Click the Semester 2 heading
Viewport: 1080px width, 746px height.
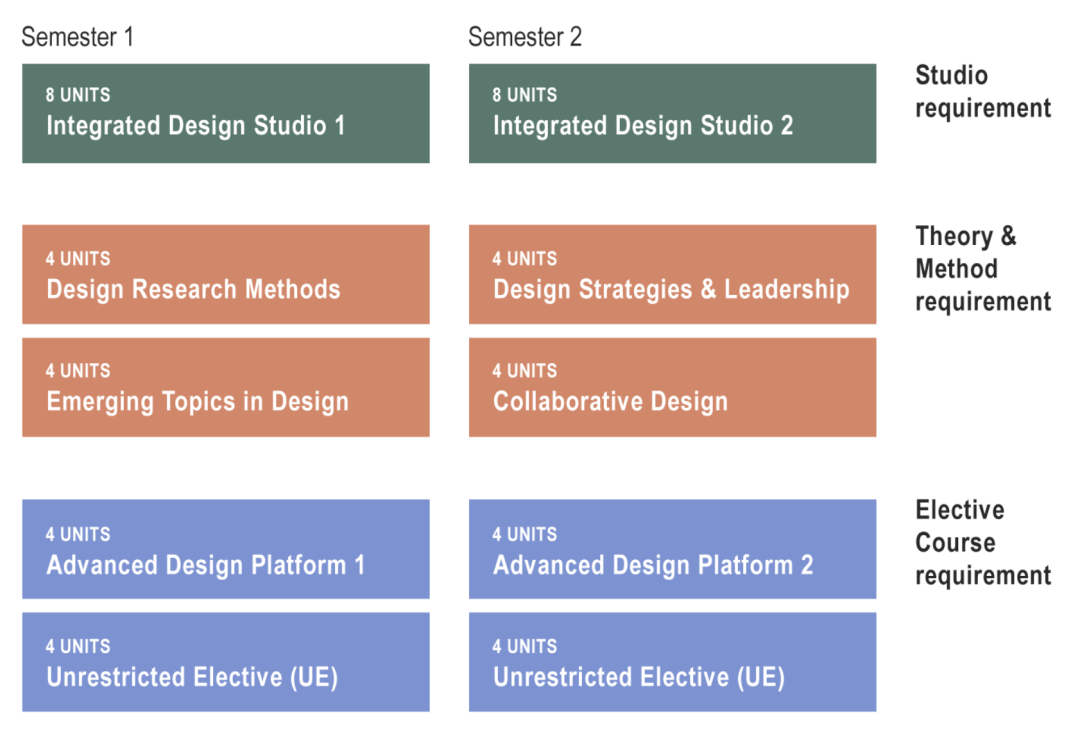pos(524,38)
